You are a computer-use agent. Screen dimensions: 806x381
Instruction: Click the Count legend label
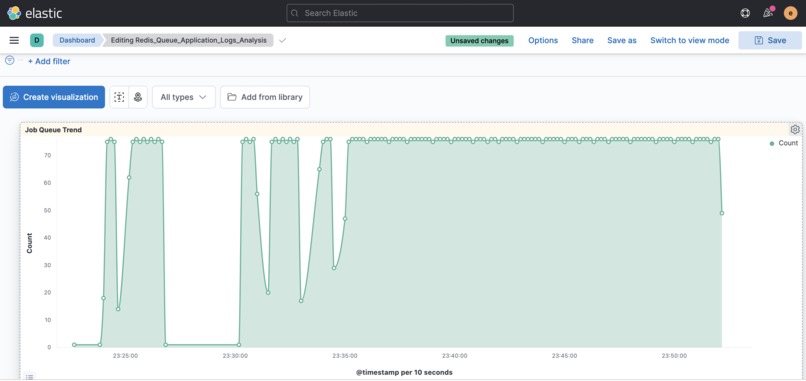[788, 143]
